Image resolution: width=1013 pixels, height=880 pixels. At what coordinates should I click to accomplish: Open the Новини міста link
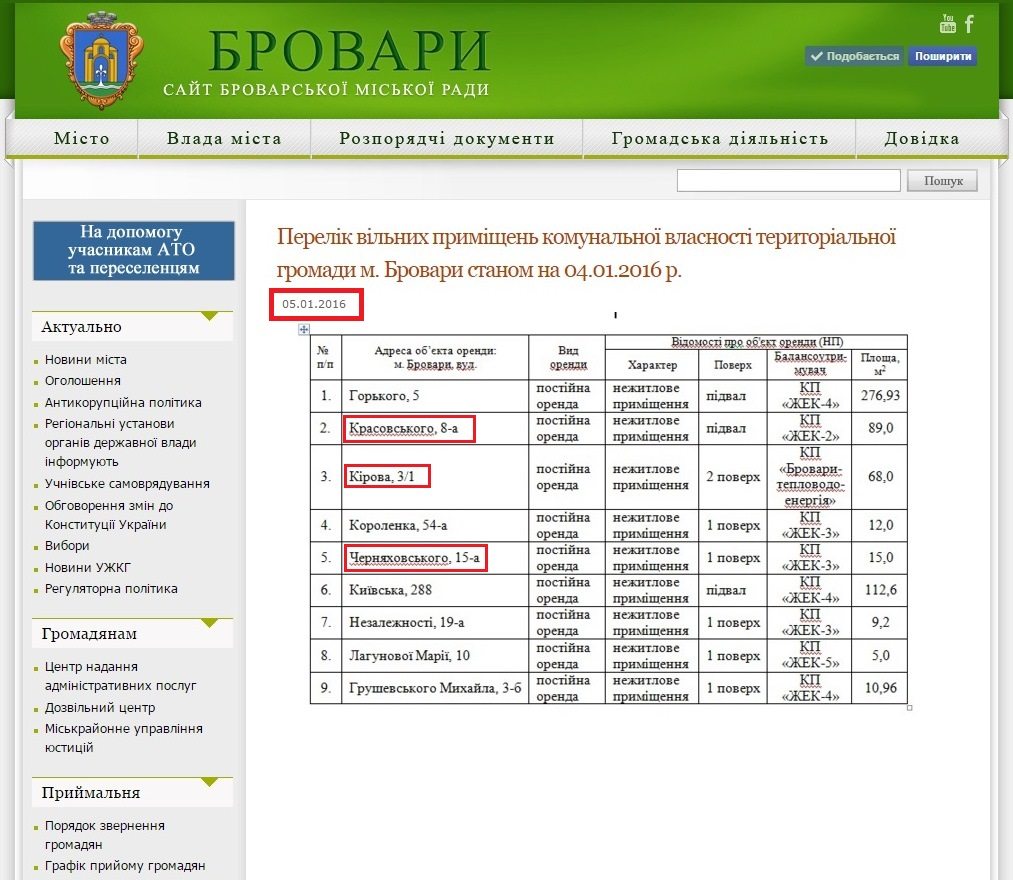tap(86, 360)
